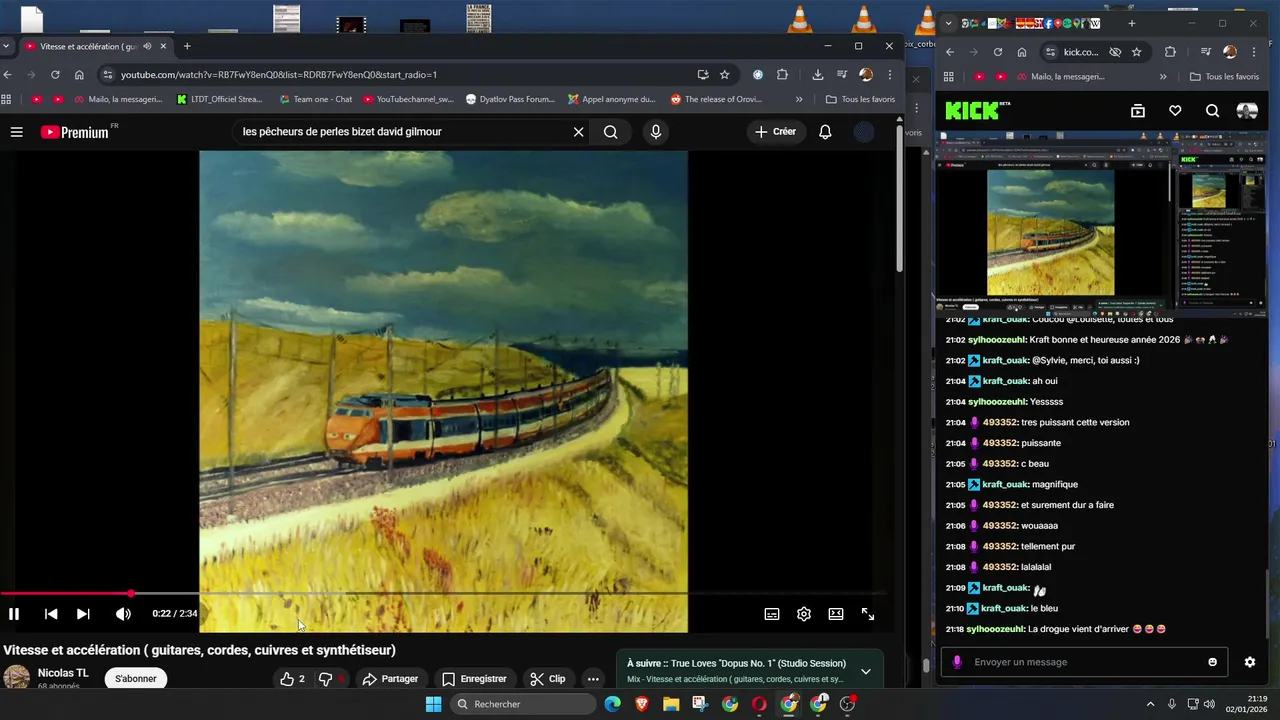Screen dimensions: 1280x720
Task: Open emoji picker in Kick chat
Action: 1213,662
